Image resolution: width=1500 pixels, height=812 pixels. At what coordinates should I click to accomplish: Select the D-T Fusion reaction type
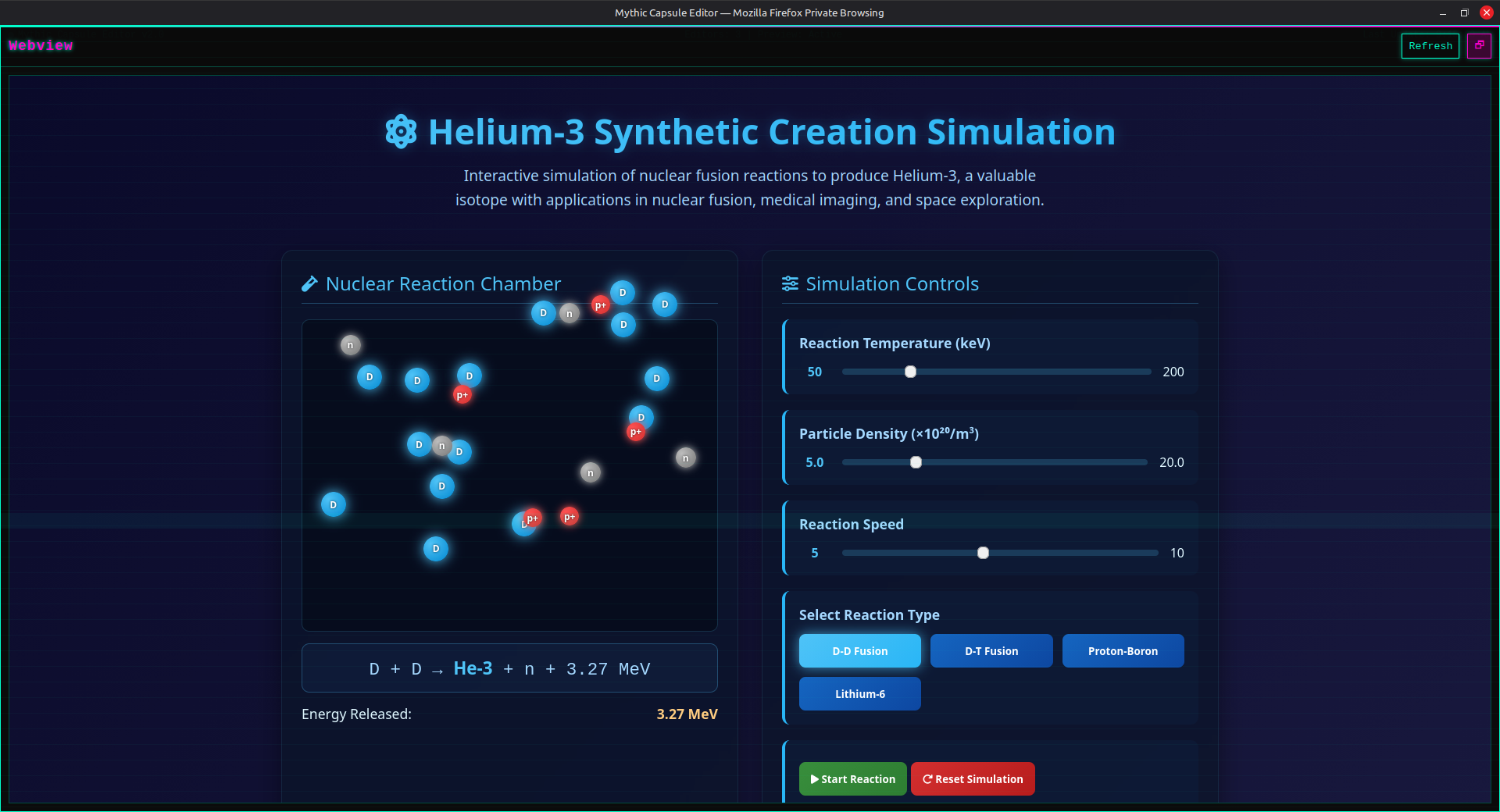[x=991, y=650]
